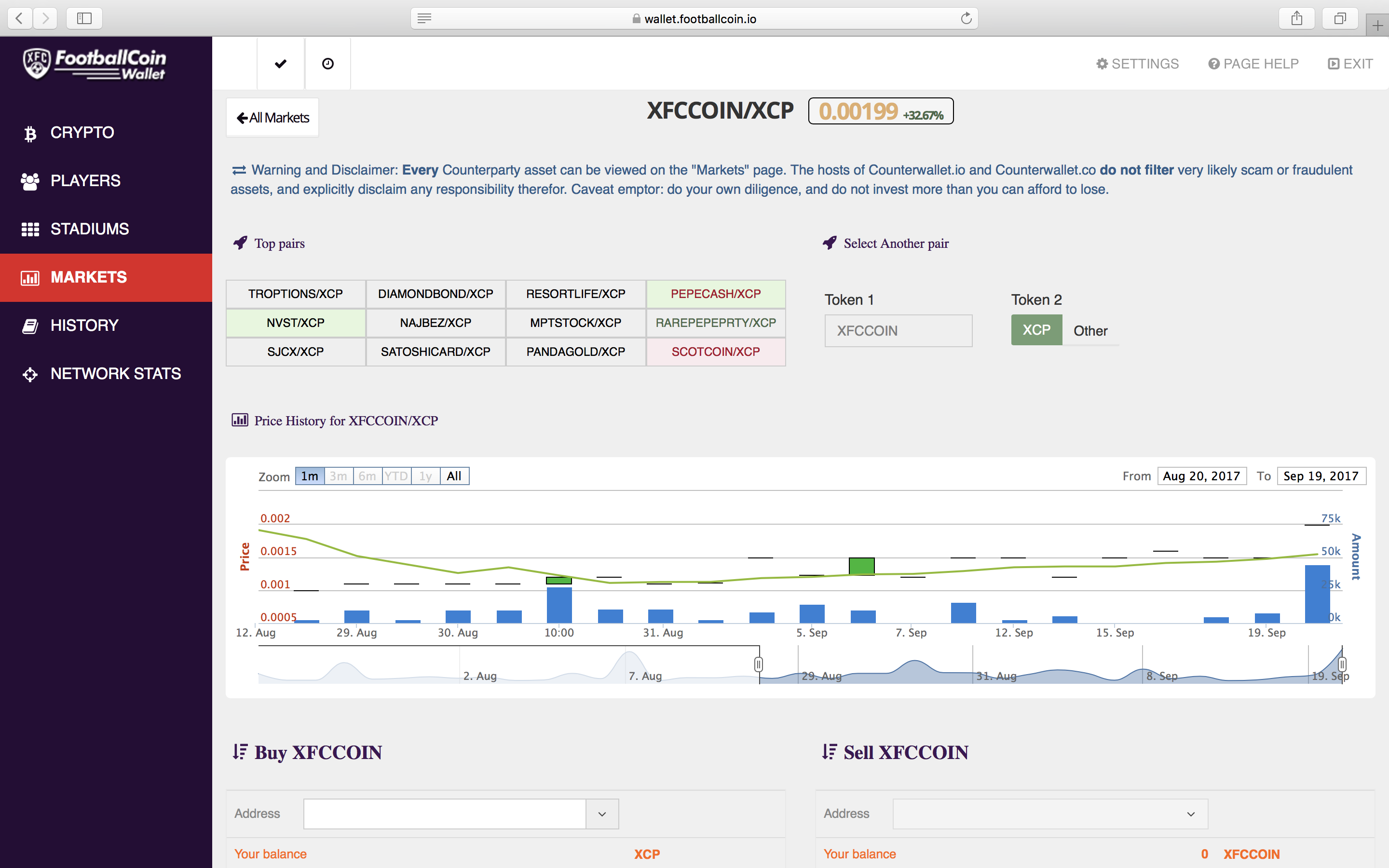Select the MPTSTOCK/XCP pair

coord(576,323)
